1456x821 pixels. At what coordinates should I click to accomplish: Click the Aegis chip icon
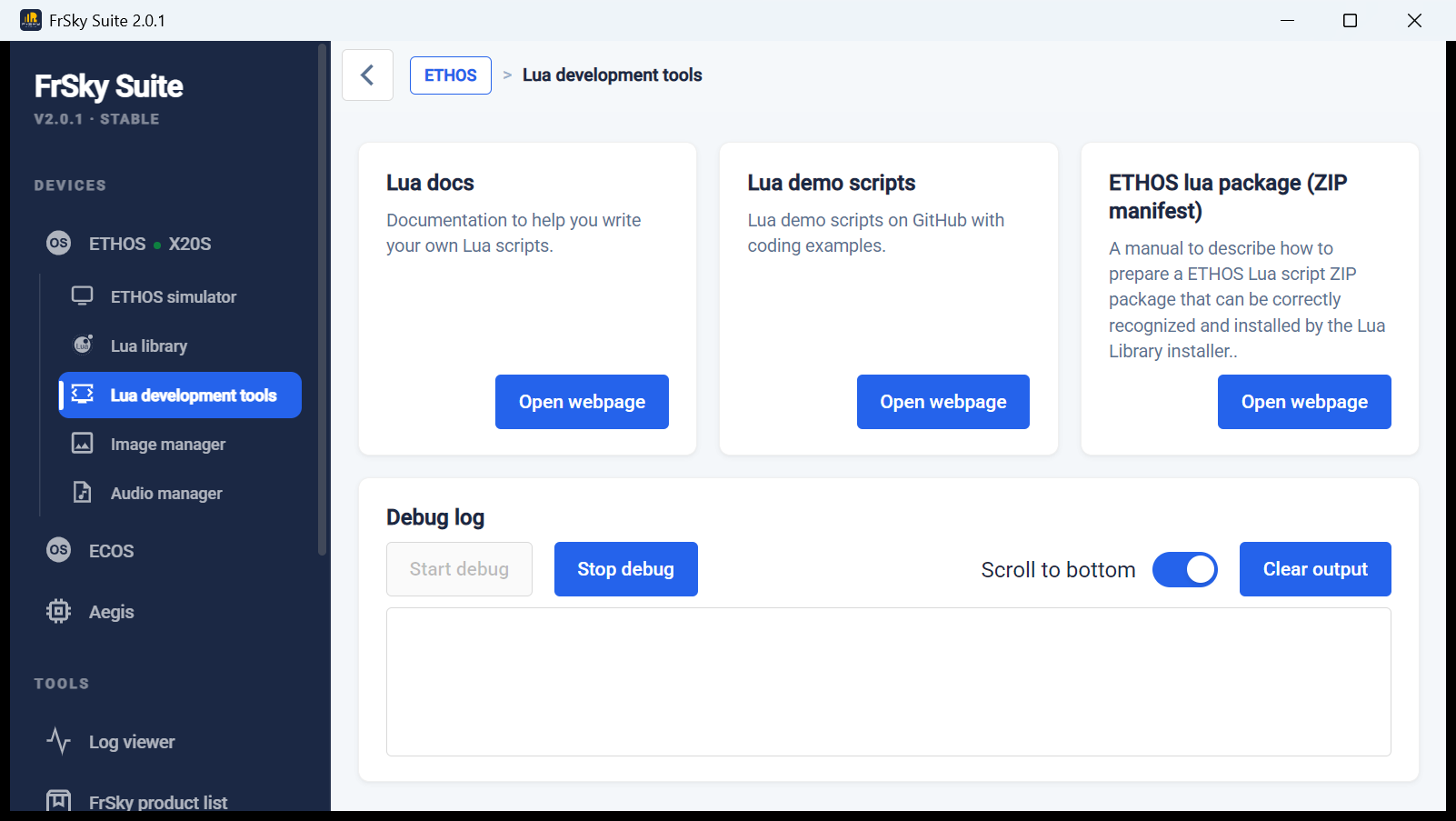tap(59, 611)
